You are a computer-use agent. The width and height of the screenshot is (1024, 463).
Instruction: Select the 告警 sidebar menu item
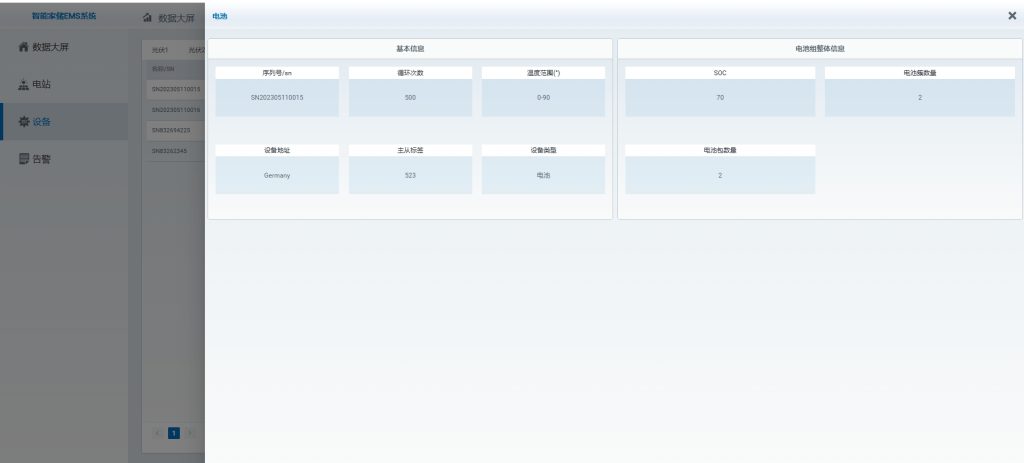[42, 159]
